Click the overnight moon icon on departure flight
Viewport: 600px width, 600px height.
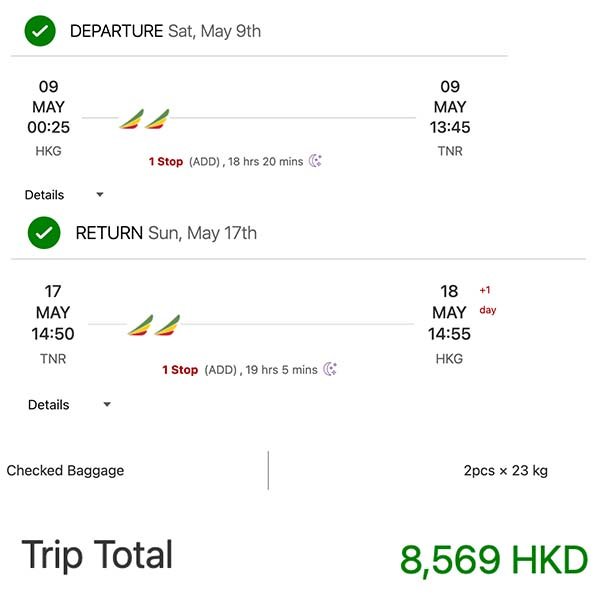[315, 161]
